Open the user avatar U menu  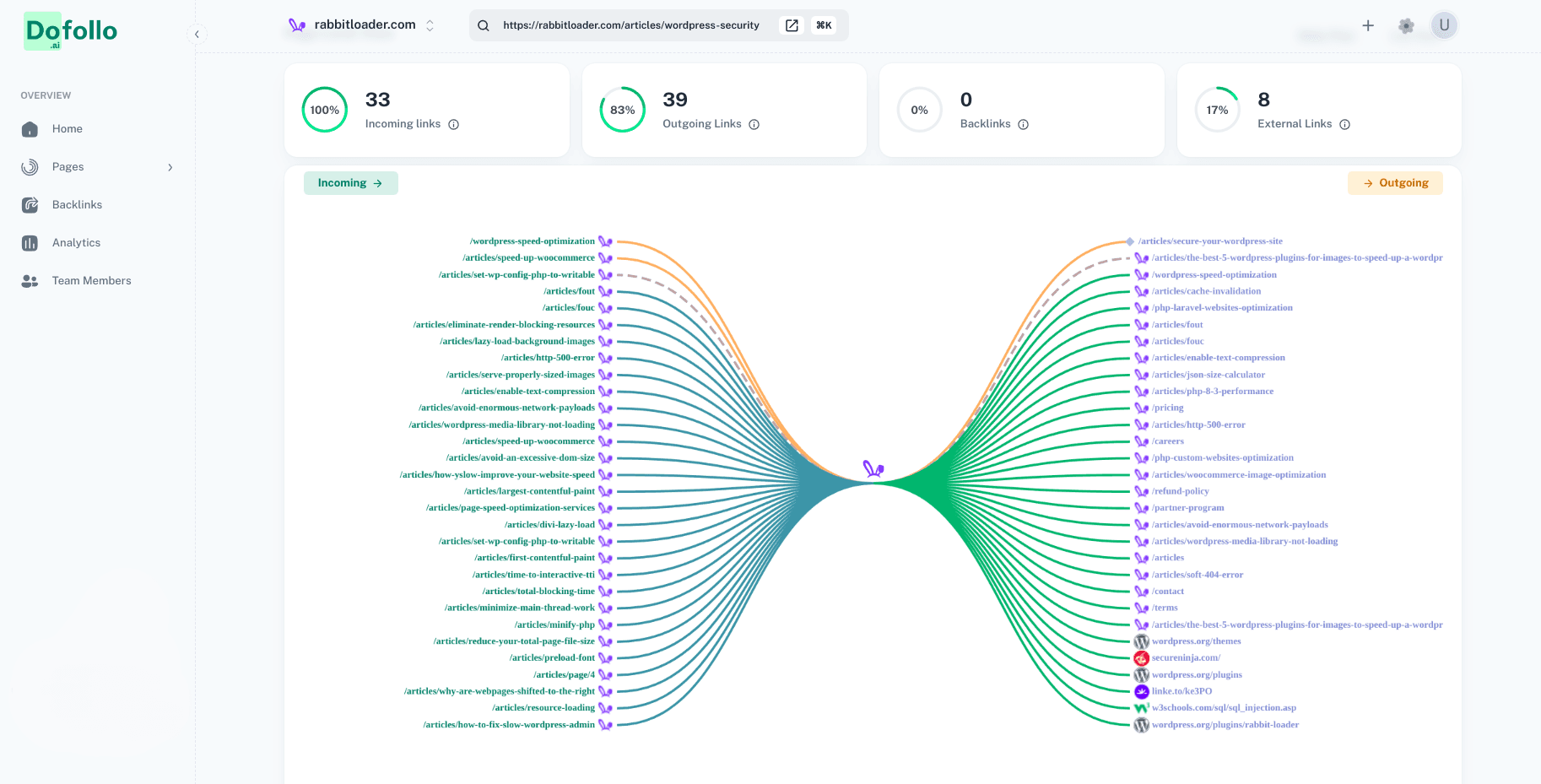pos(1444,25)
